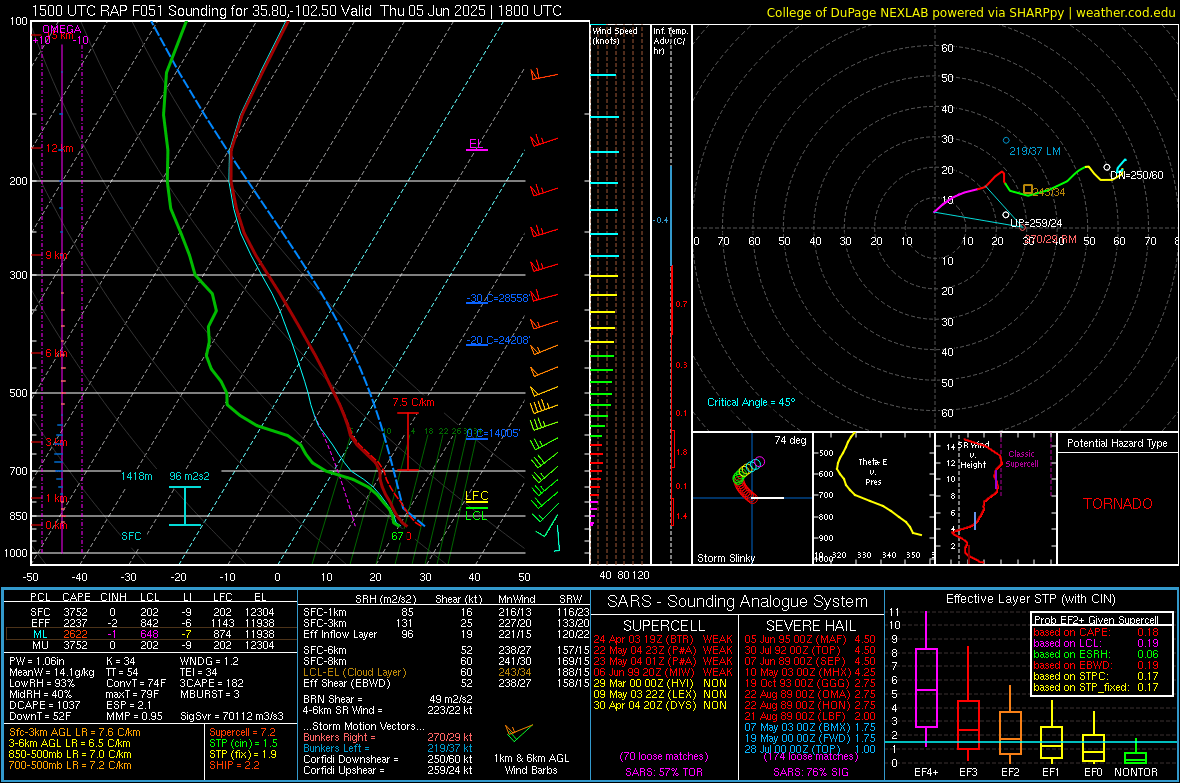Click the 'Theta-E v. Pres' plot label
Viewport: 1180px width, 783px height.
pyautogui.click(x=873, y=471)
